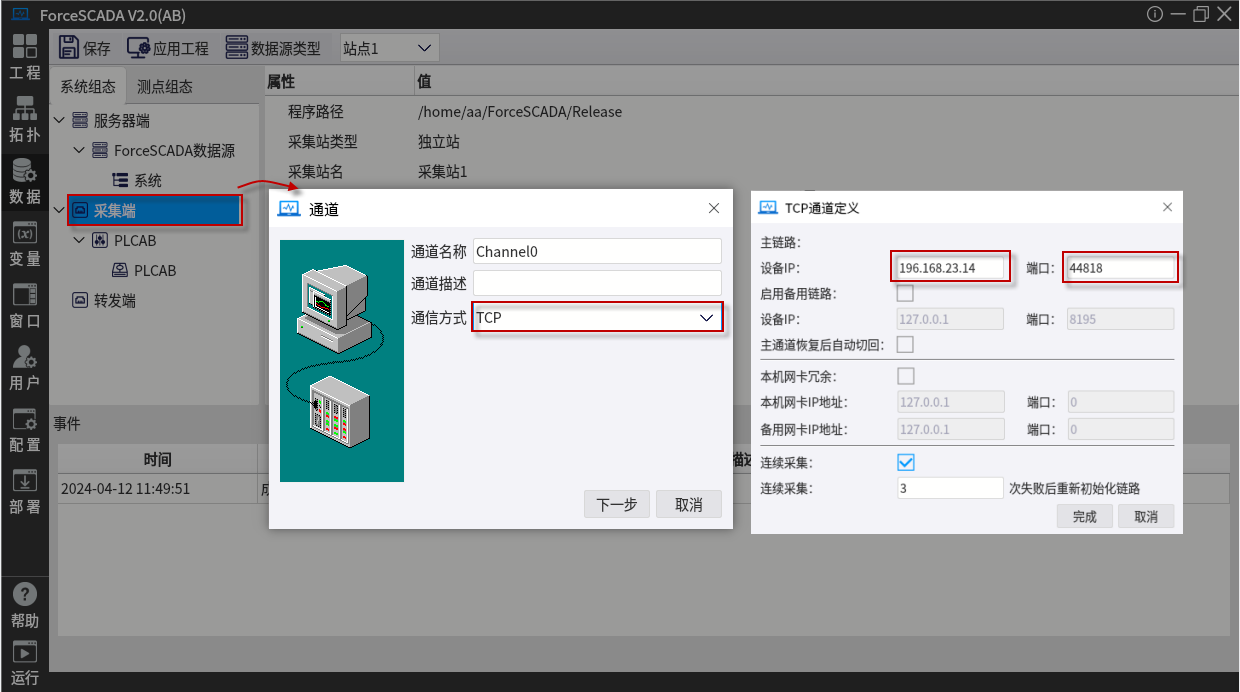Collapse the ForceSCADA数据源 tree node
This screenshot has height=692, width=1240.
(x=80, y=151)
